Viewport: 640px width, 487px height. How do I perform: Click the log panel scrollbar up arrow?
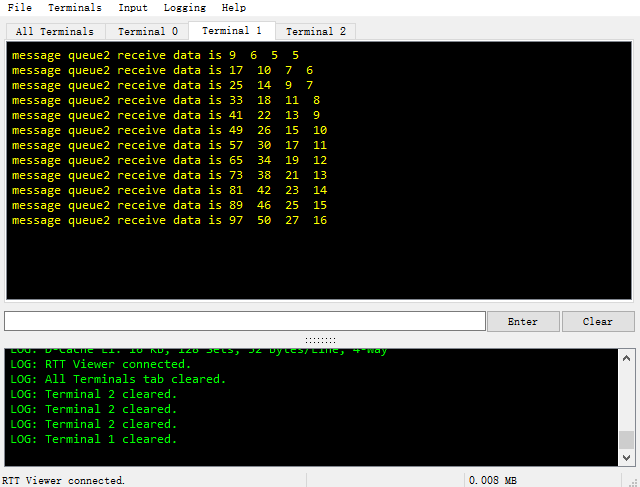tap(626, 356)
